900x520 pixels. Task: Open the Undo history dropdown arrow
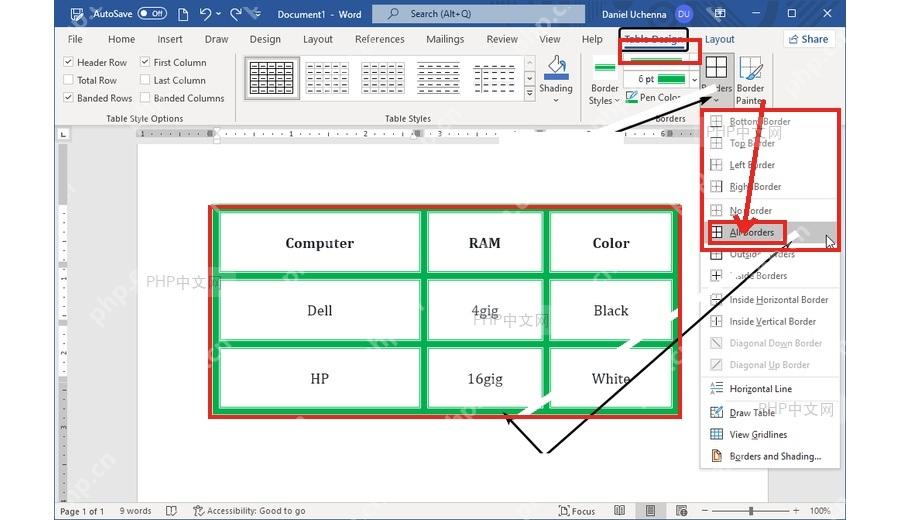point(218,14)
